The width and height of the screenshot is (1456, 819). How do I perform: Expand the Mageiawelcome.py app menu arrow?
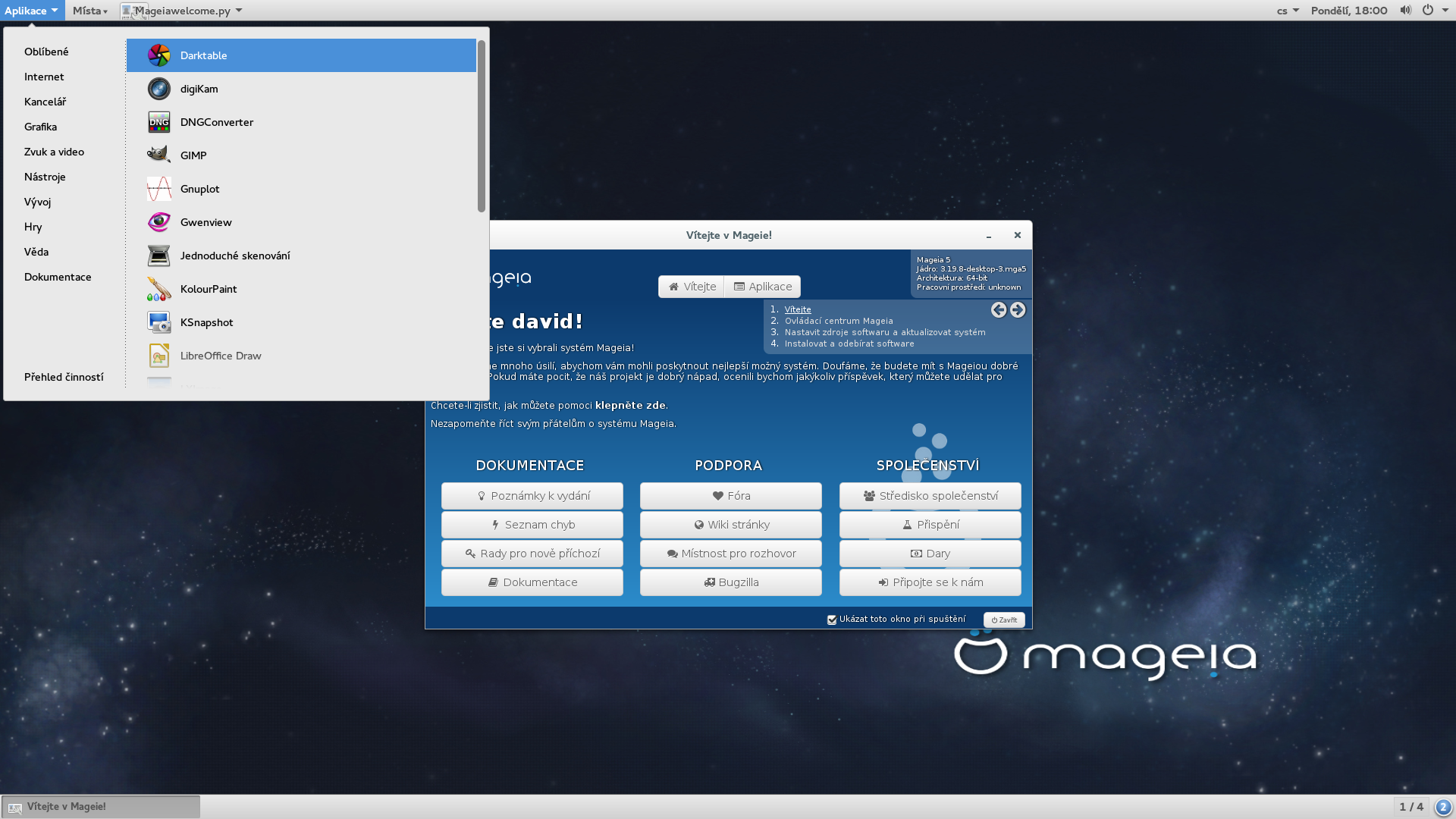(x=239, y=11)
